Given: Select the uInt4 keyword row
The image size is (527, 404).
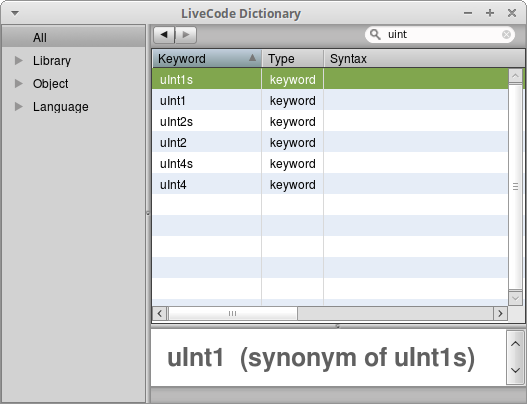Looking at the screenshot, I should 330,184.
